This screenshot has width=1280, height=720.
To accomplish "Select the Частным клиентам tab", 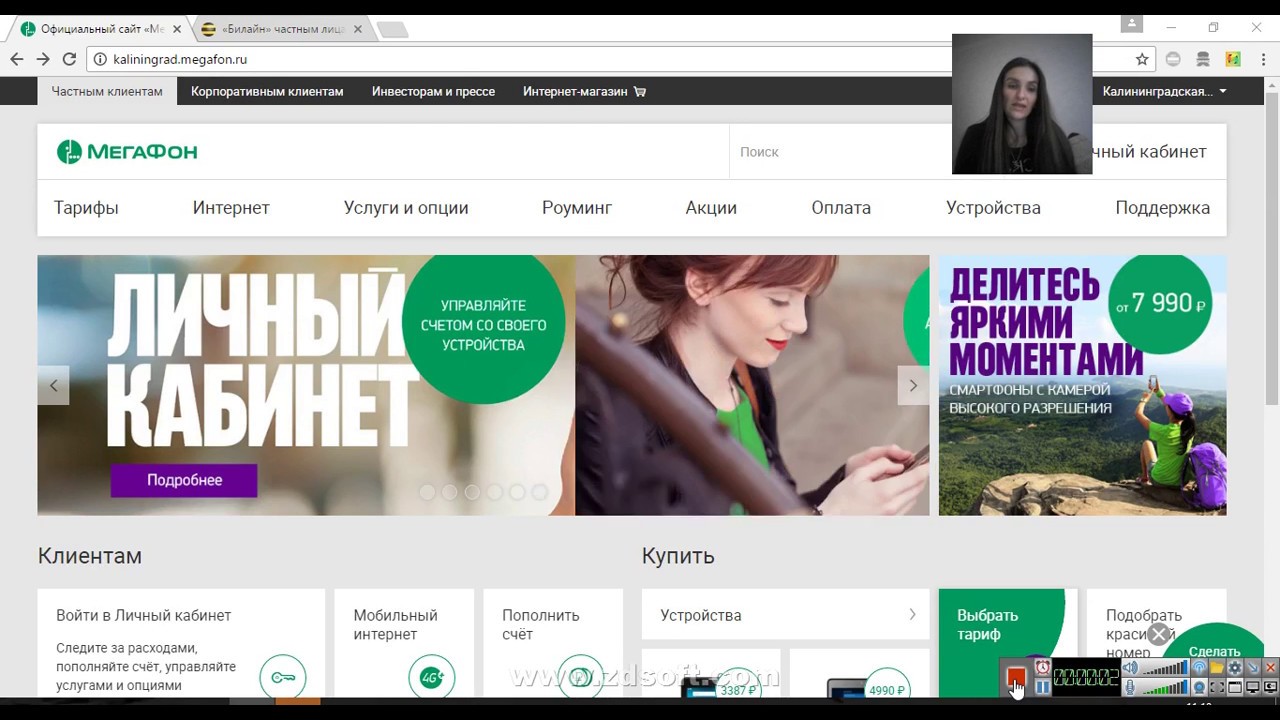I will [107, 91].
